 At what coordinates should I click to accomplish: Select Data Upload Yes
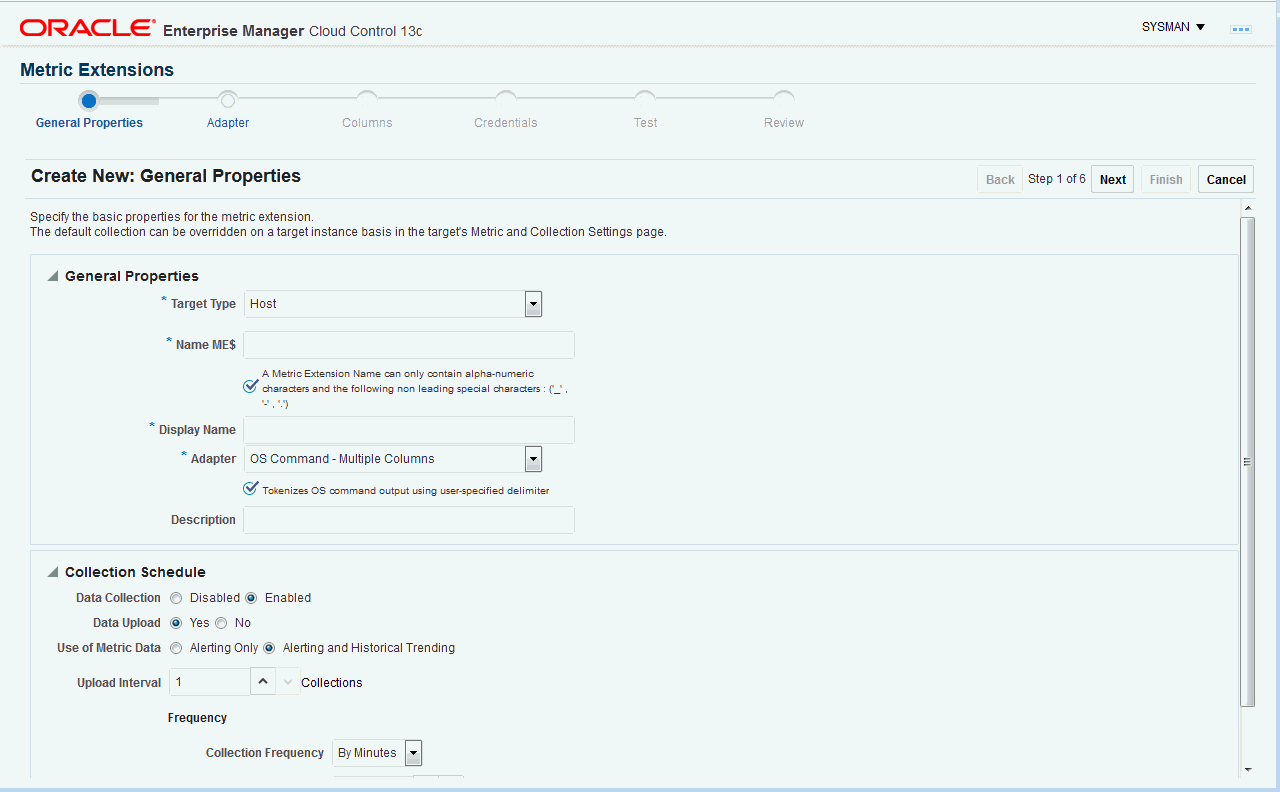point(176,623)
